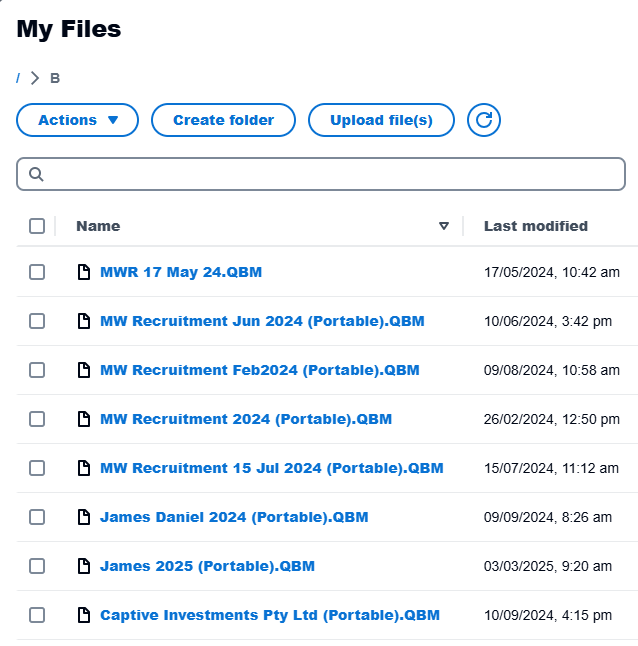Click file icon beside MW Recruitment 2024 (Portable)
Screen dimensions: 638x646
tap(84, 419)
